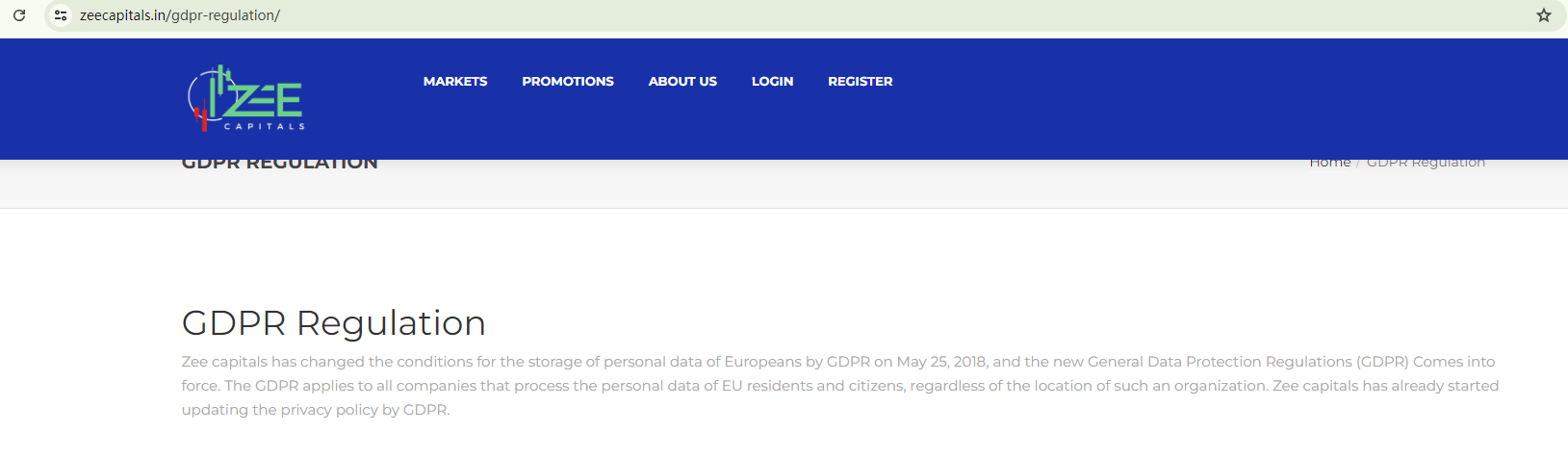Select the GDPR Regulation breadcrumb
This screenshot has width=1568, height=458.
tap(1426, 163)
